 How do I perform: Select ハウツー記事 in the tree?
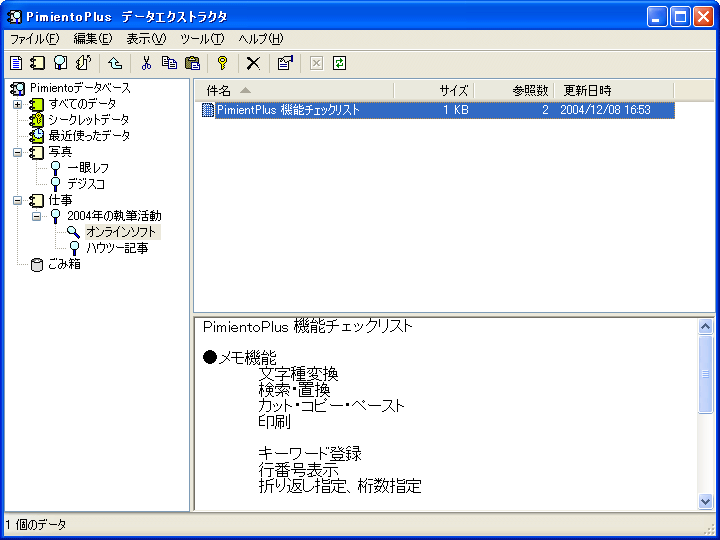(x=117, y=248)
